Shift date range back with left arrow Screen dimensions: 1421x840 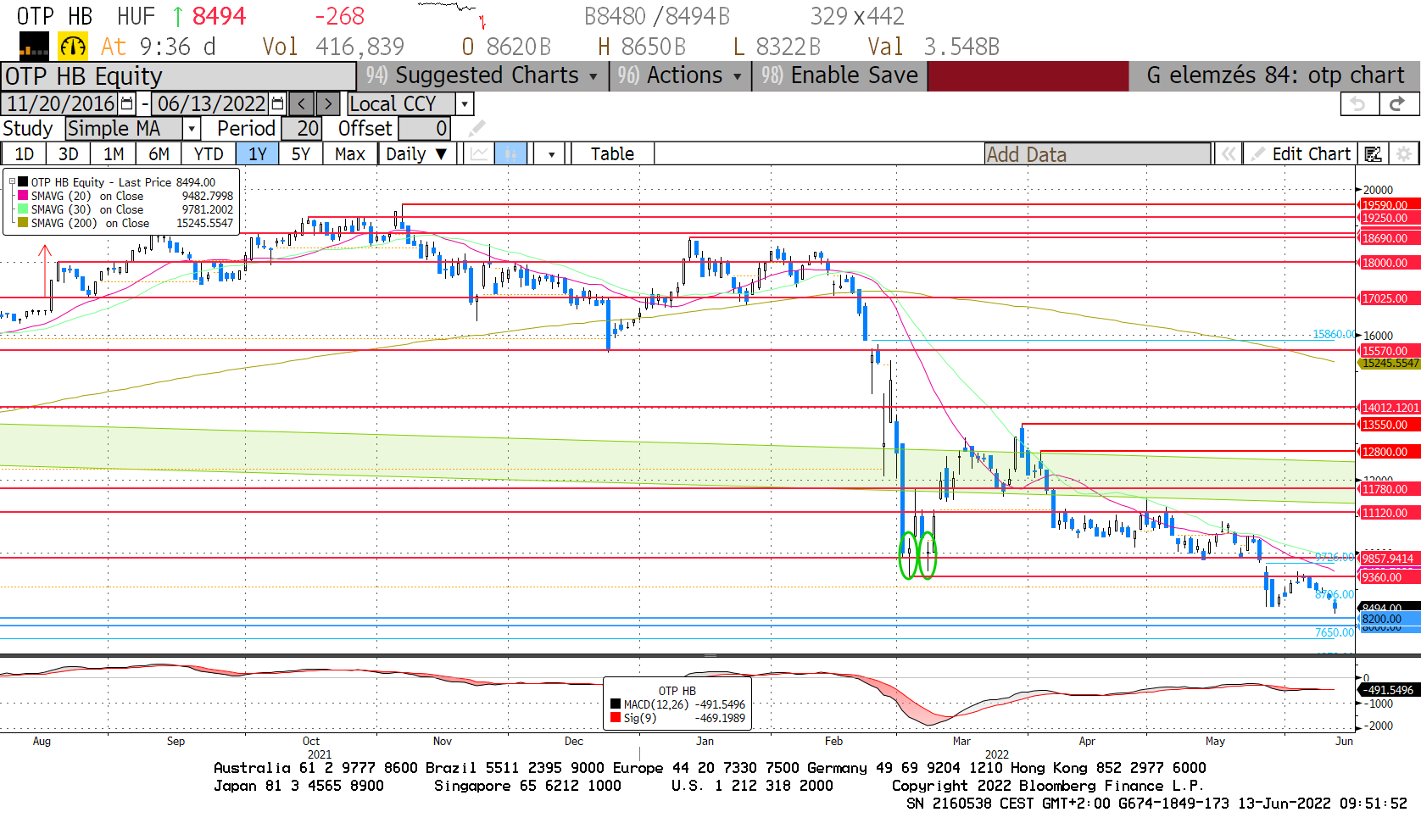[x=301, y=103]
